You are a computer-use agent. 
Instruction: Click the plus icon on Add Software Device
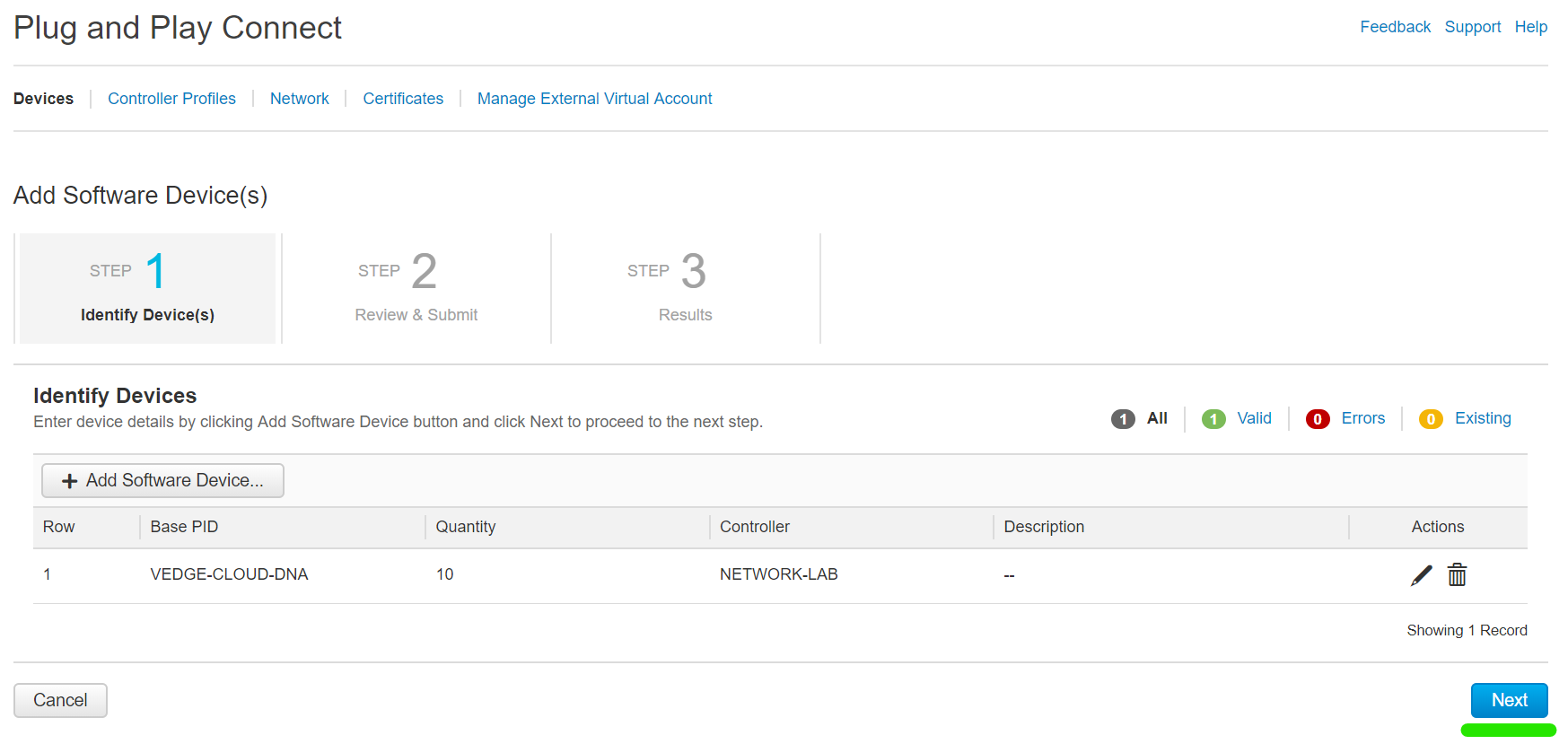(x=69, y=481)
